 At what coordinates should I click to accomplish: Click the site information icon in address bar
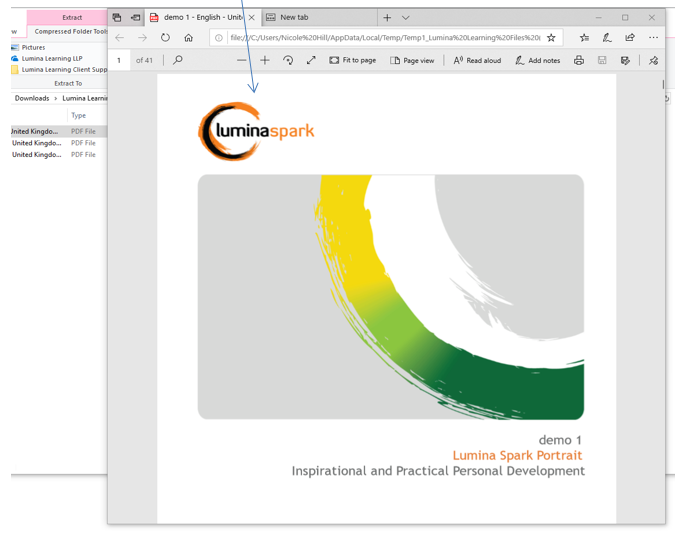point(219,38)
